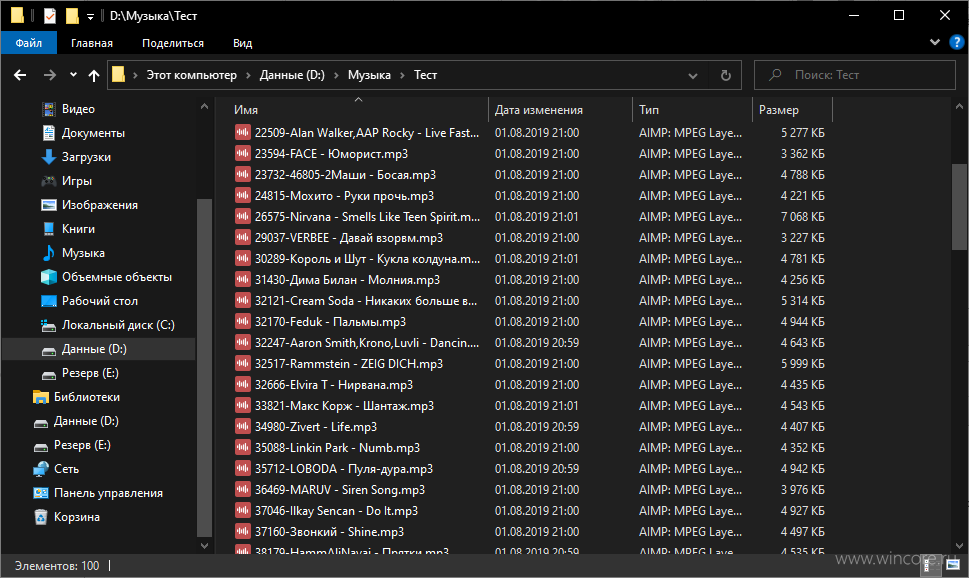This screenshot has width=969, height=578.
Task: Click the Back navigation arrow
Action: pyautogui.click(x=20, y=75)
